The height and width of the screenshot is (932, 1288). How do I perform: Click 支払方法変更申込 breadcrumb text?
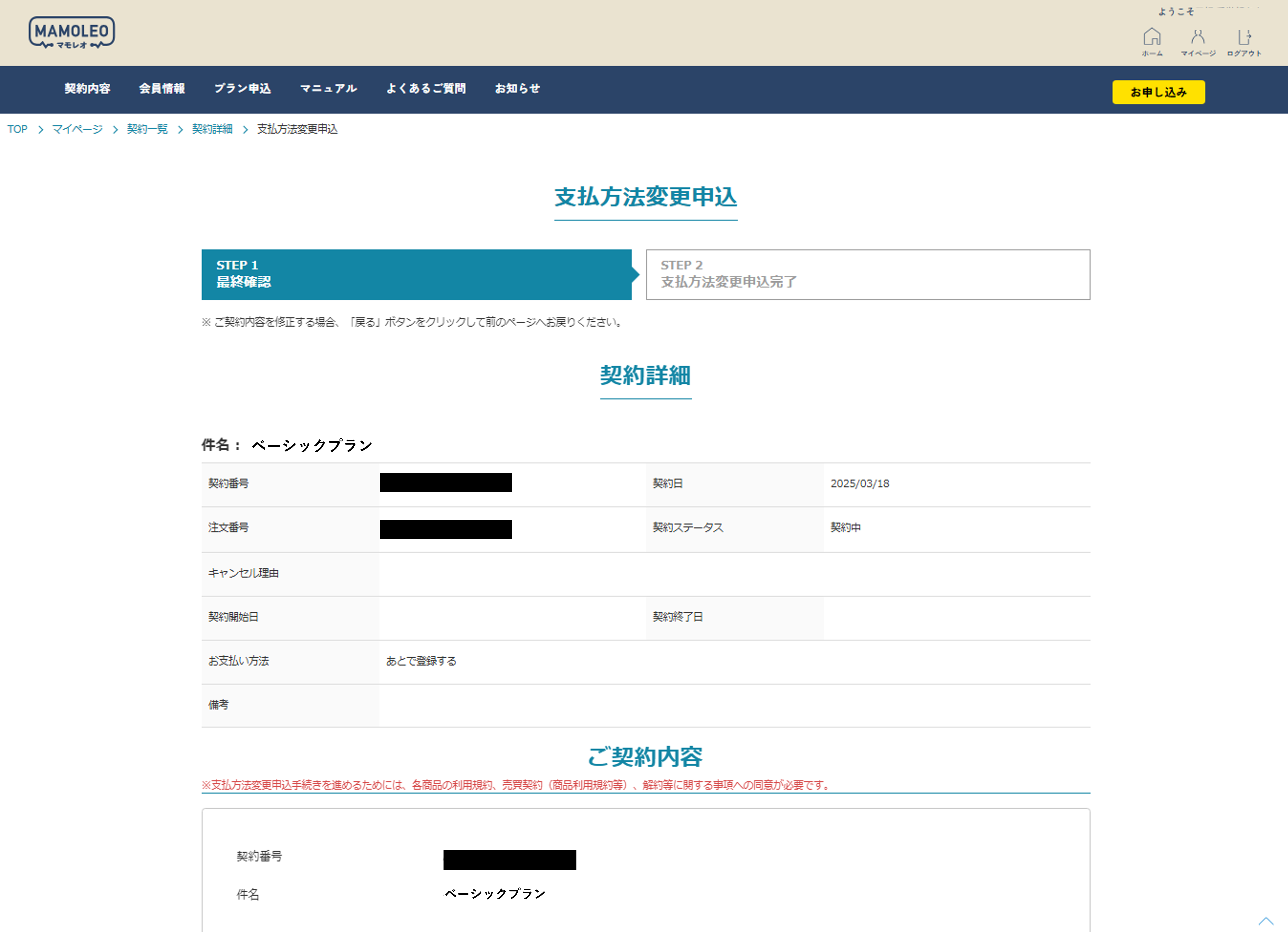click(x=297, y=130)
